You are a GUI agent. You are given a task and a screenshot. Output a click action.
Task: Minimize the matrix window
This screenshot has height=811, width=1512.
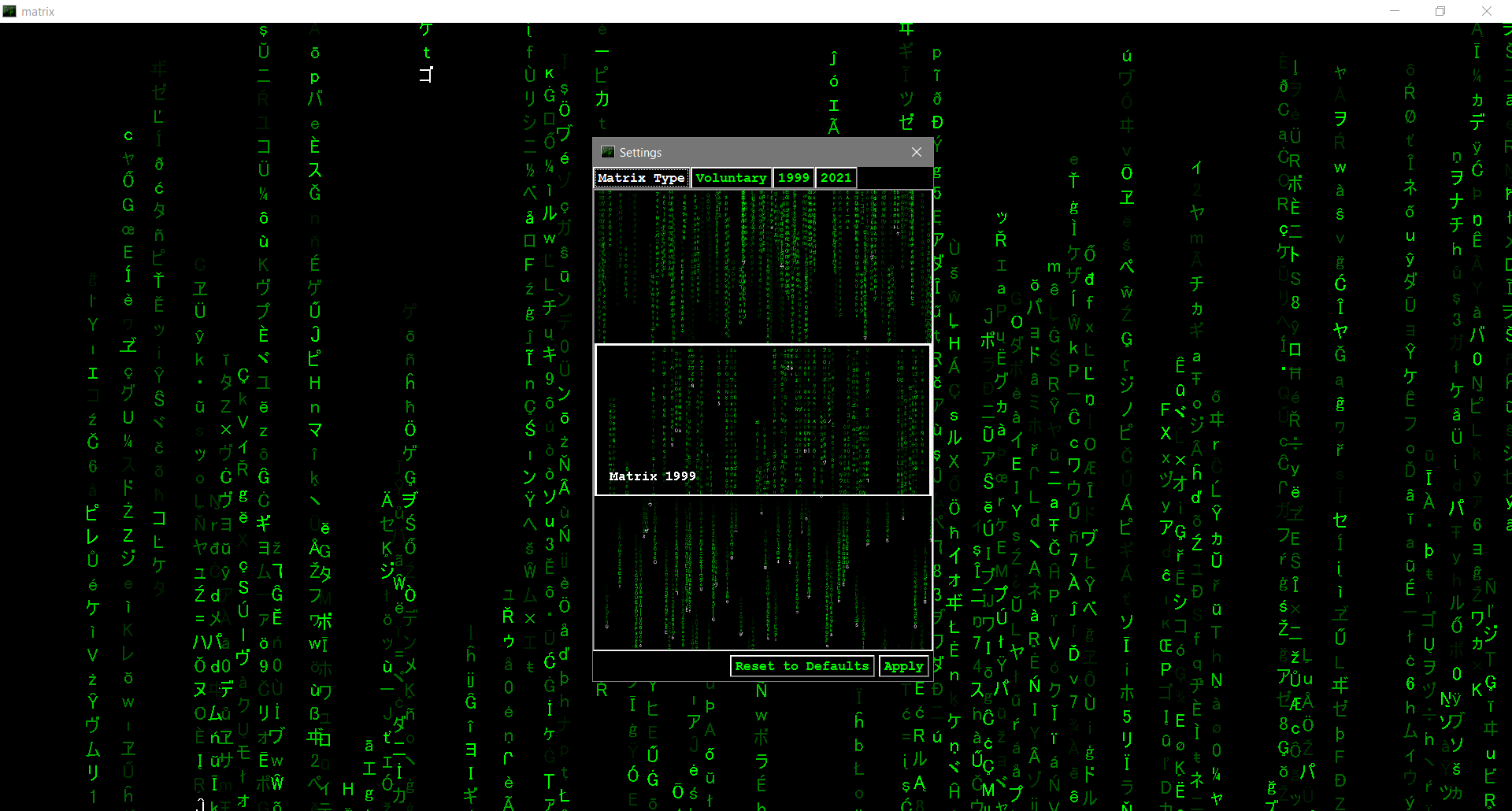(x=1395, y=11)
